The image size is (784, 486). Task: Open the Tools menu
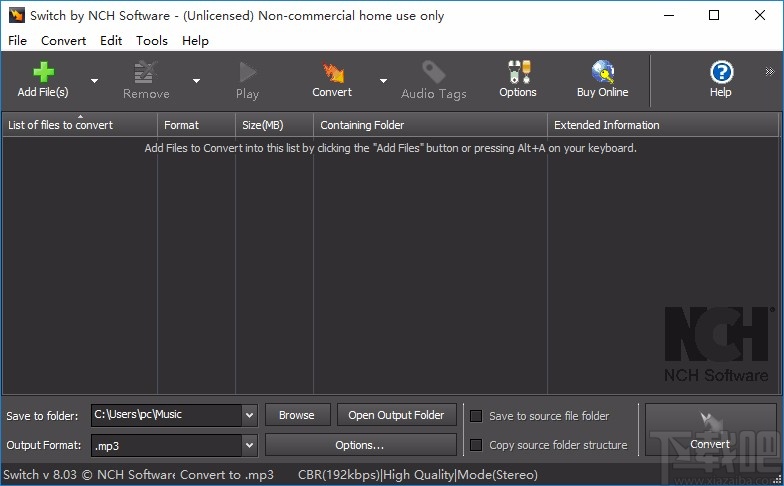152,40
